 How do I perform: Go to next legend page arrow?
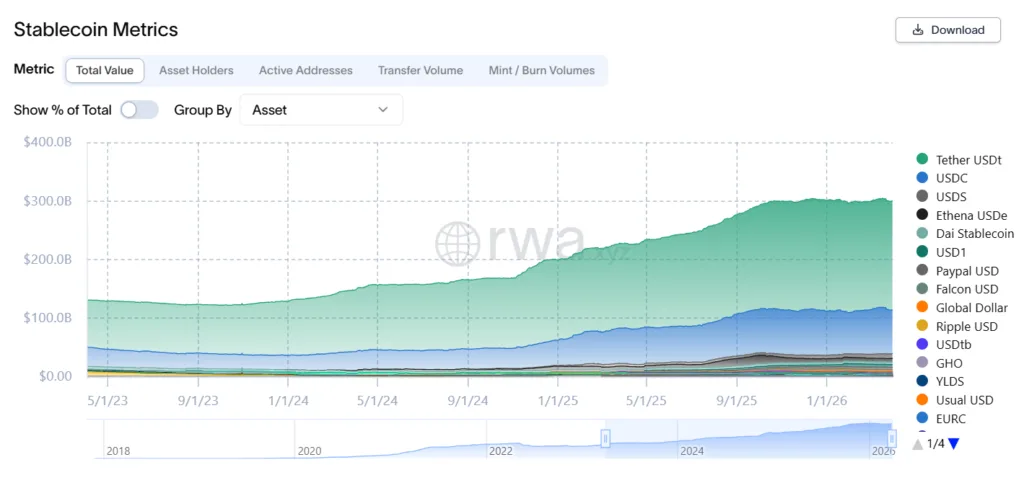tap(953, 444)
